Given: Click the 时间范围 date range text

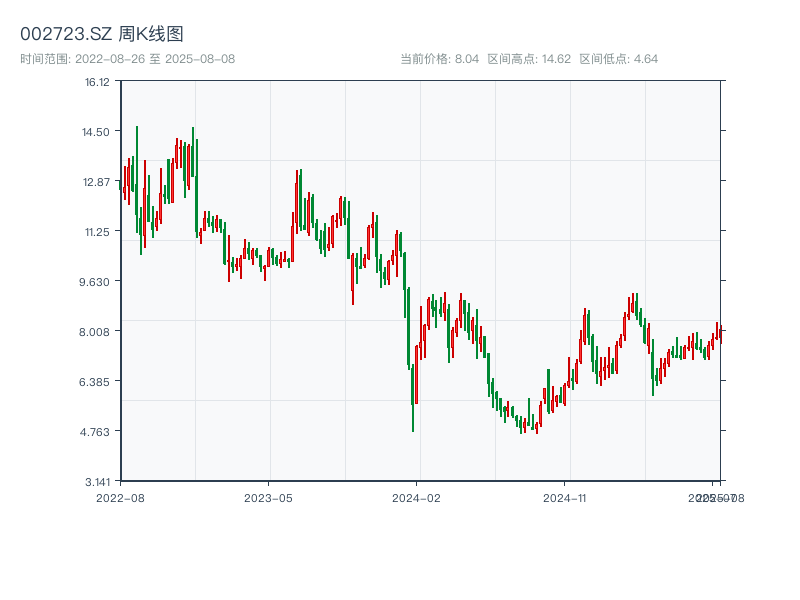Looking at the screenshot, I should tap(127, 59).
